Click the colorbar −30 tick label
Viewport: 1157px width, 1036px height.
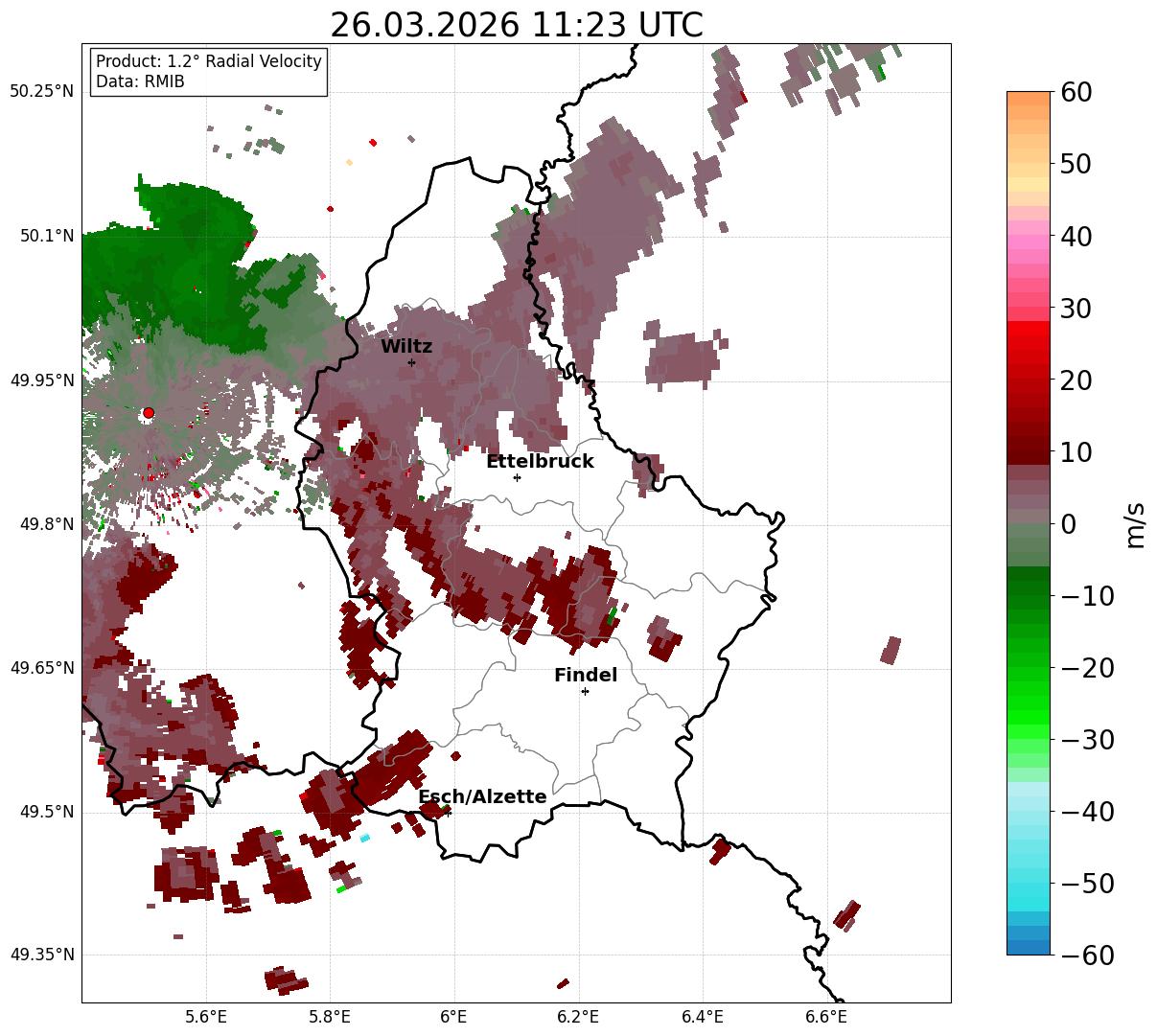(x=1087, y=740)
